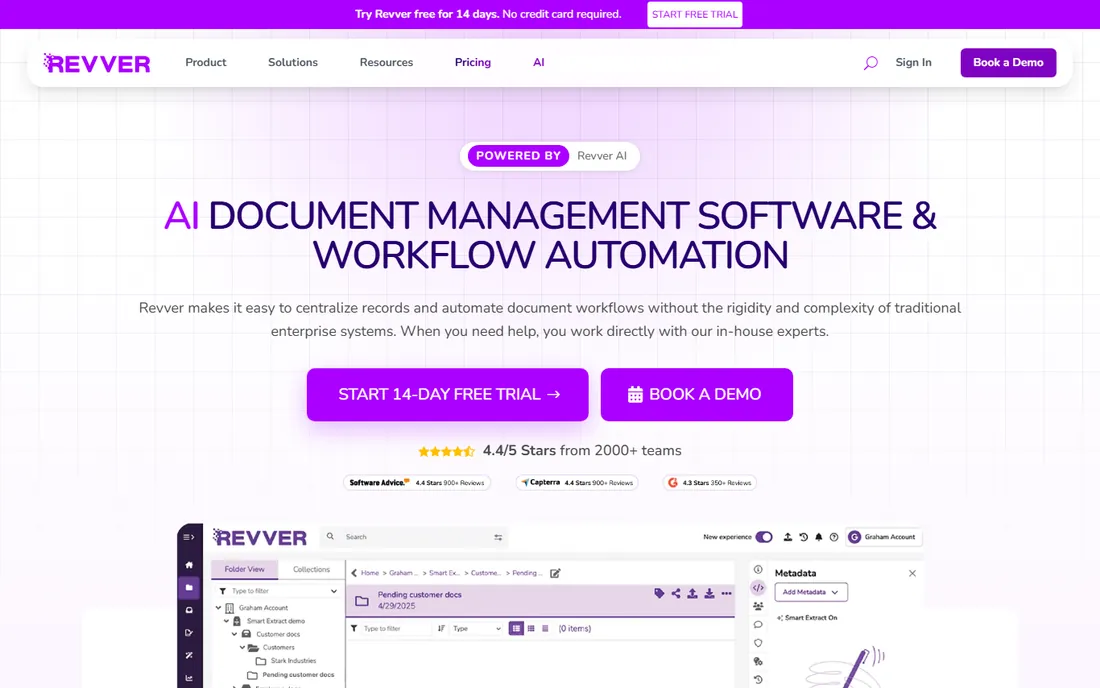Switch to the compact list view button
The width and height of the screenshot is (1100, 688).
tap(545, 628)
